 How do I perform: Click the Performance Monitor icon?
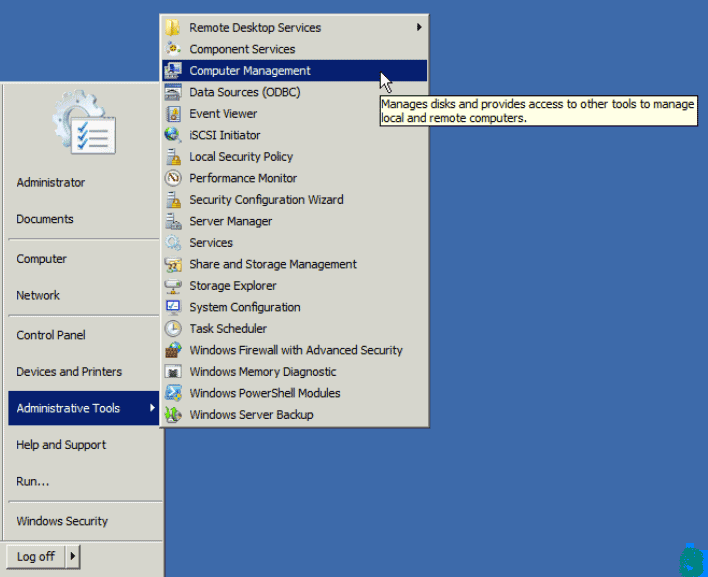(172, 178)
